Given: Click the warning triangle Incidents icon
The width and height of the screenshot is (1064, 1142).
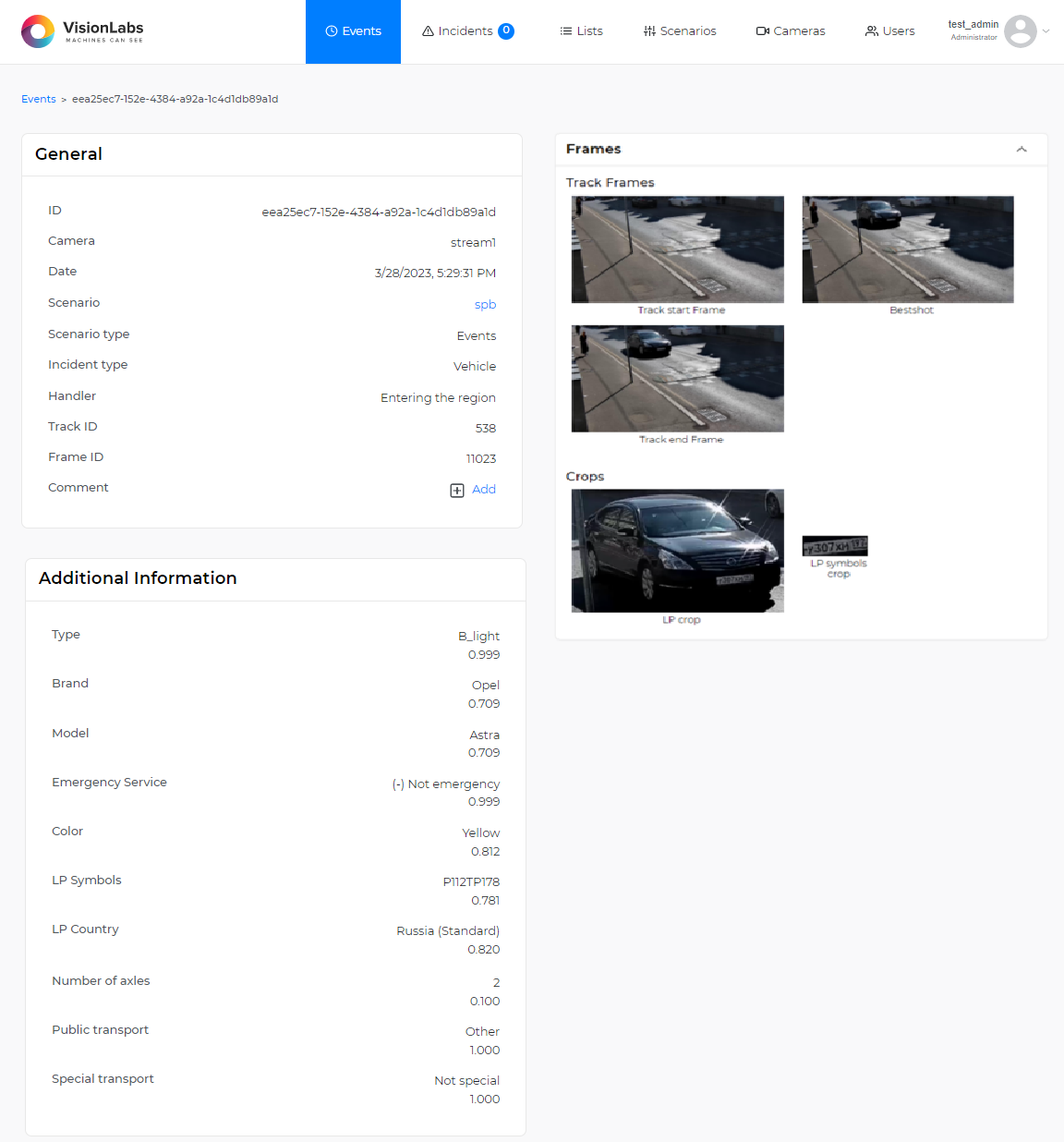Looking at the screenshot, I should 428,31.
